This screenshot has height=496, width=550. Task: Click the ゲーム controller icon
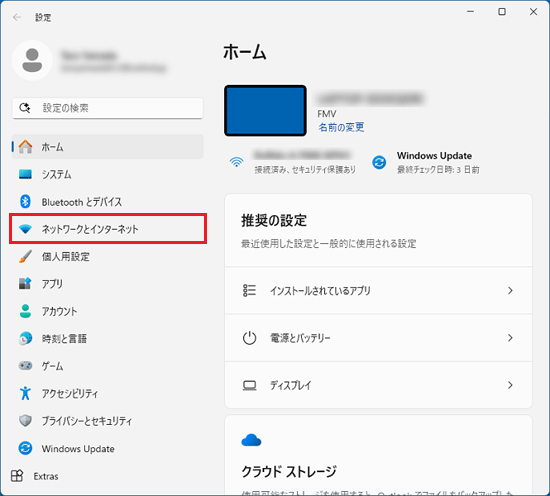(x=25, y=366)
